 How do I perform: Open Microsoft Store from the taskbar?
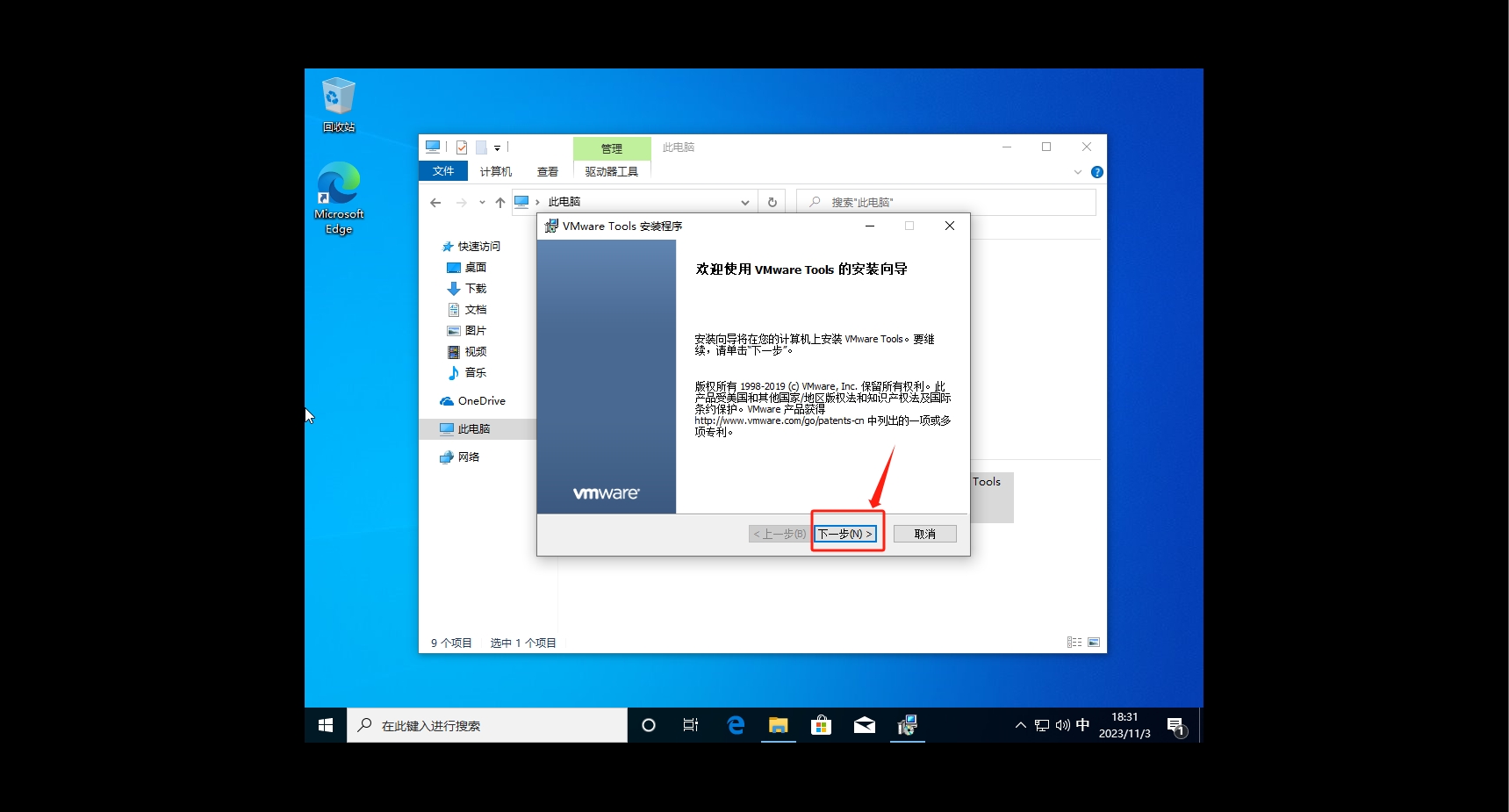click(822, 725)
